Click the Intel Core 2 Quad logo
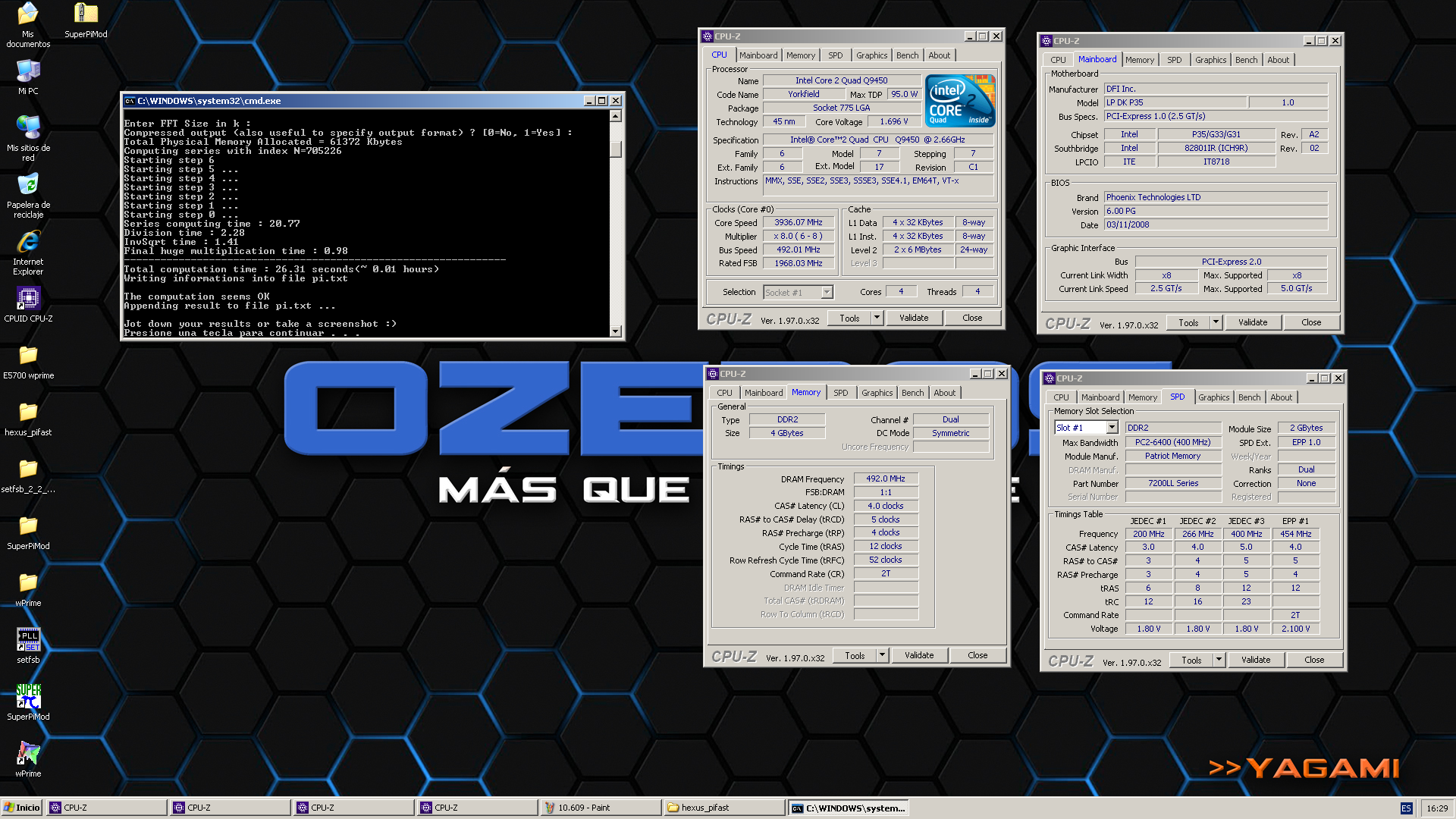This screenshot has width=1456, height=819. pyautogui.click(x=960, y=100)
